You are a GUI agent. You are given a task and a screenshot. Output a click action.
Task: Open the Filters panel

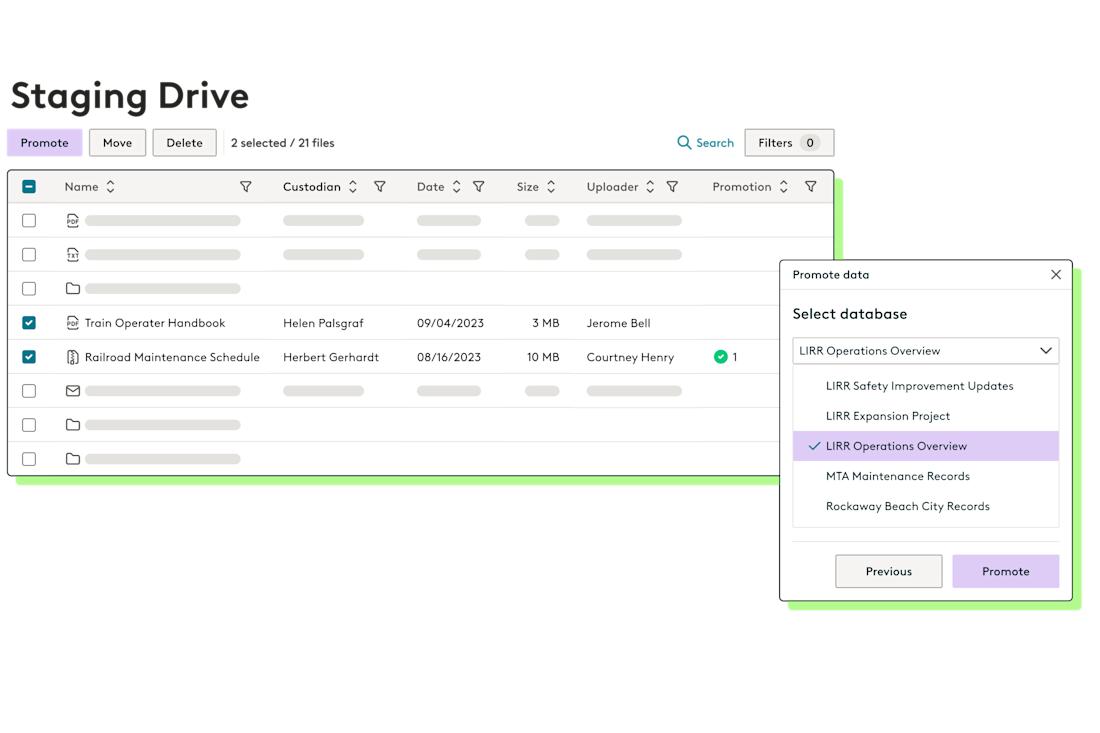pos(789,142)
